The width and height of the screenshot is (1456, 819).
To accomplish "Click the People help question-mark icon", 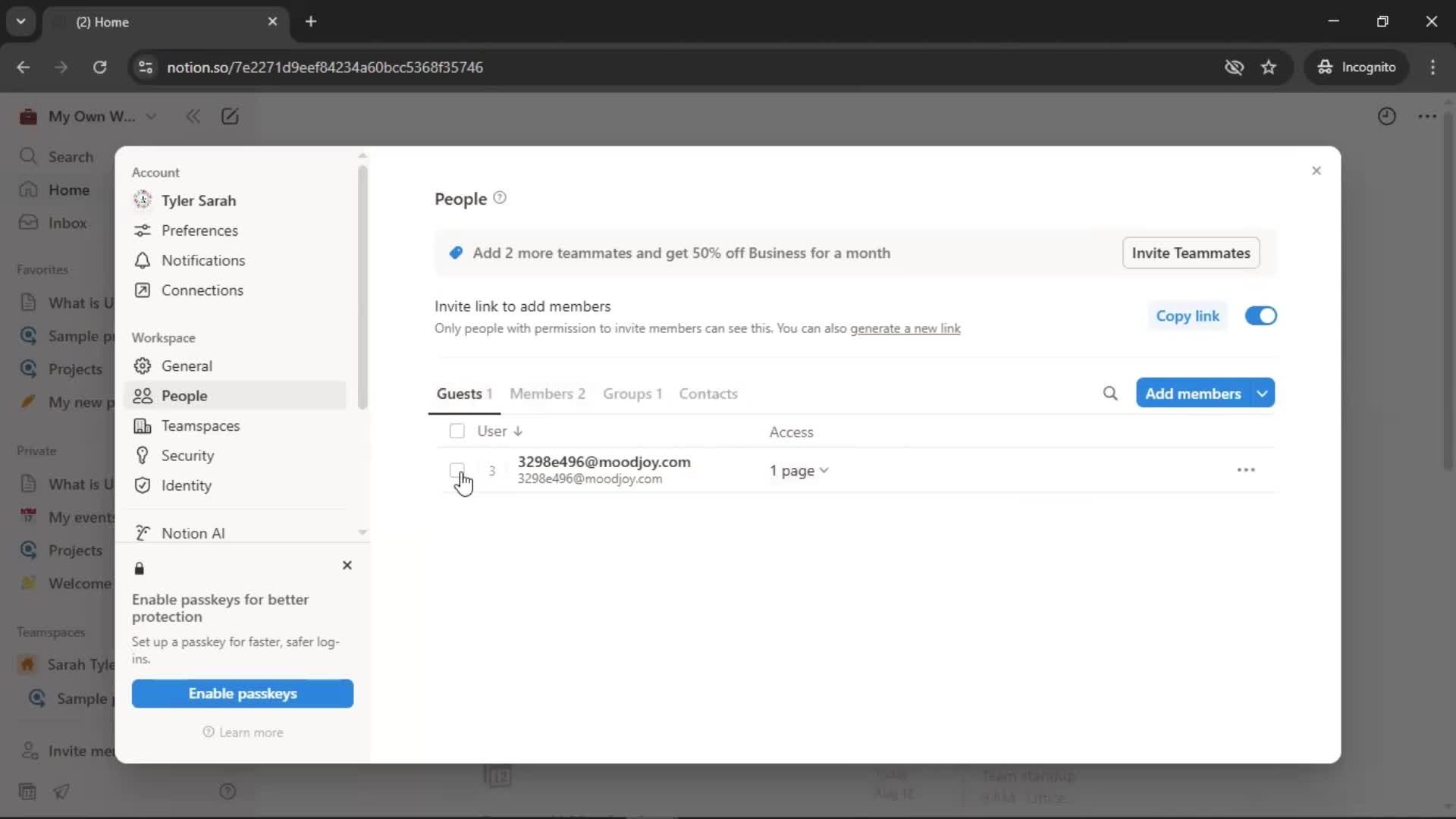I will tap(500, 198).
